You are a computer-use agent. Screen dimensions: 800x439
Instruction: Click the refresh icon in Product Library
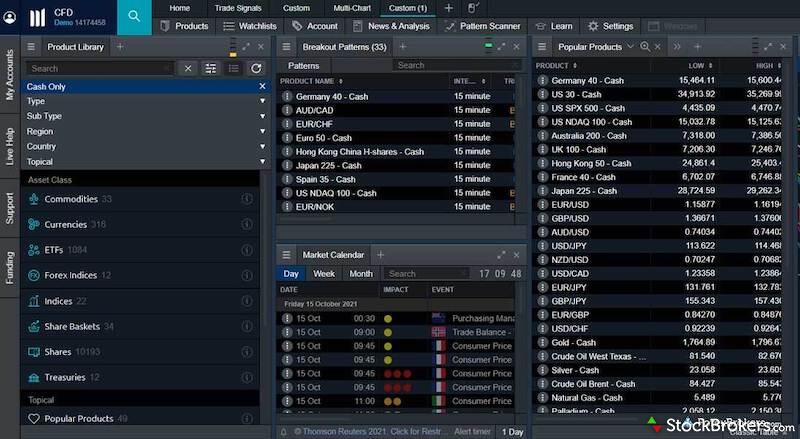(x=257, y=68)
